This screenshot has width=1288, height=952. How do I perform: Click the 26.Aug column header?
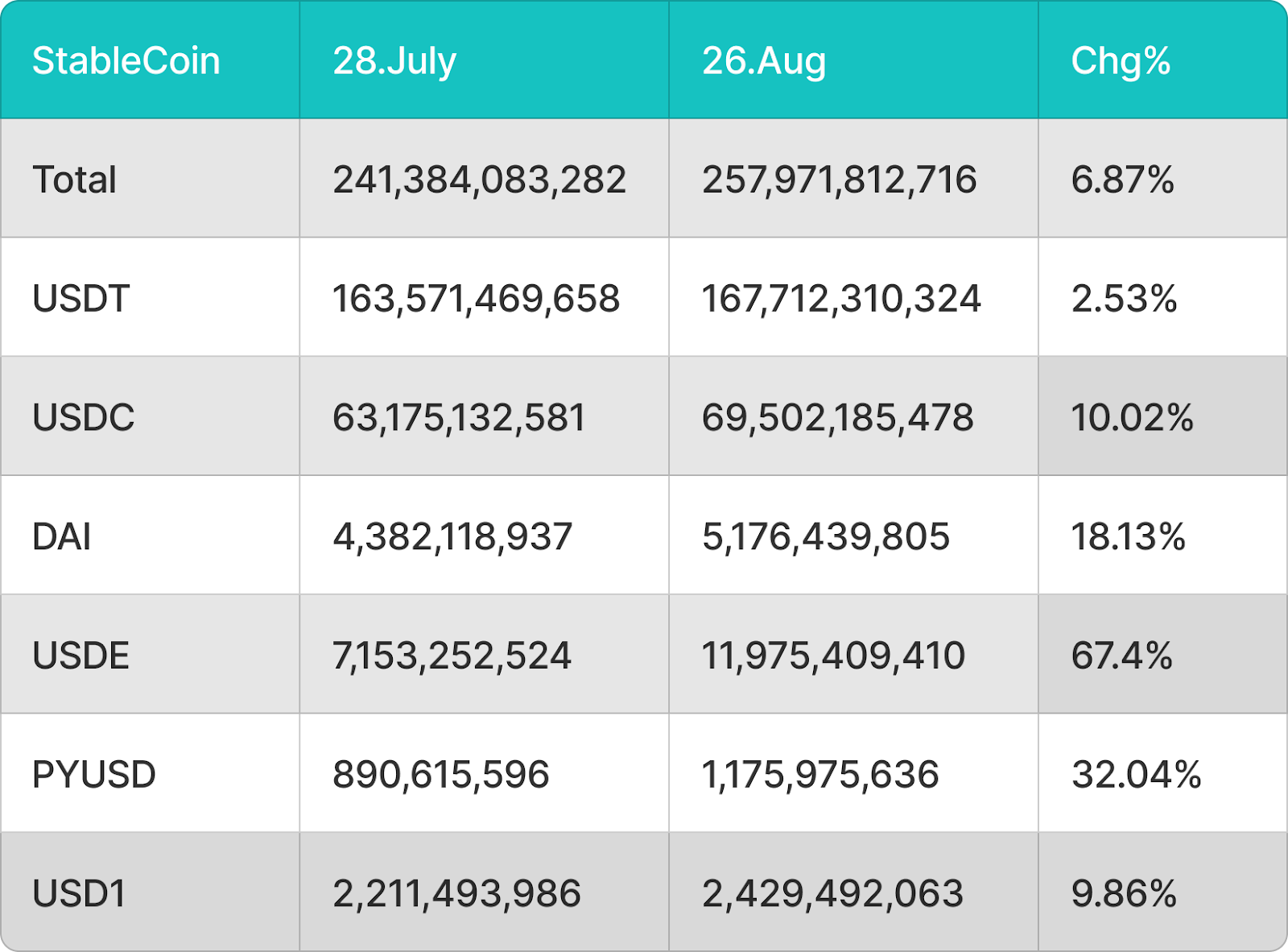764,61
